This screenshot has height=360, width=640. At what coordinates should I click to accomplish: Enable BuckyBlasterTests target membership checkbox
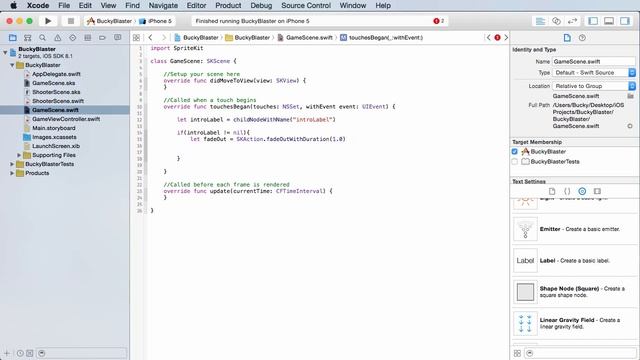[x=515, y=162]
